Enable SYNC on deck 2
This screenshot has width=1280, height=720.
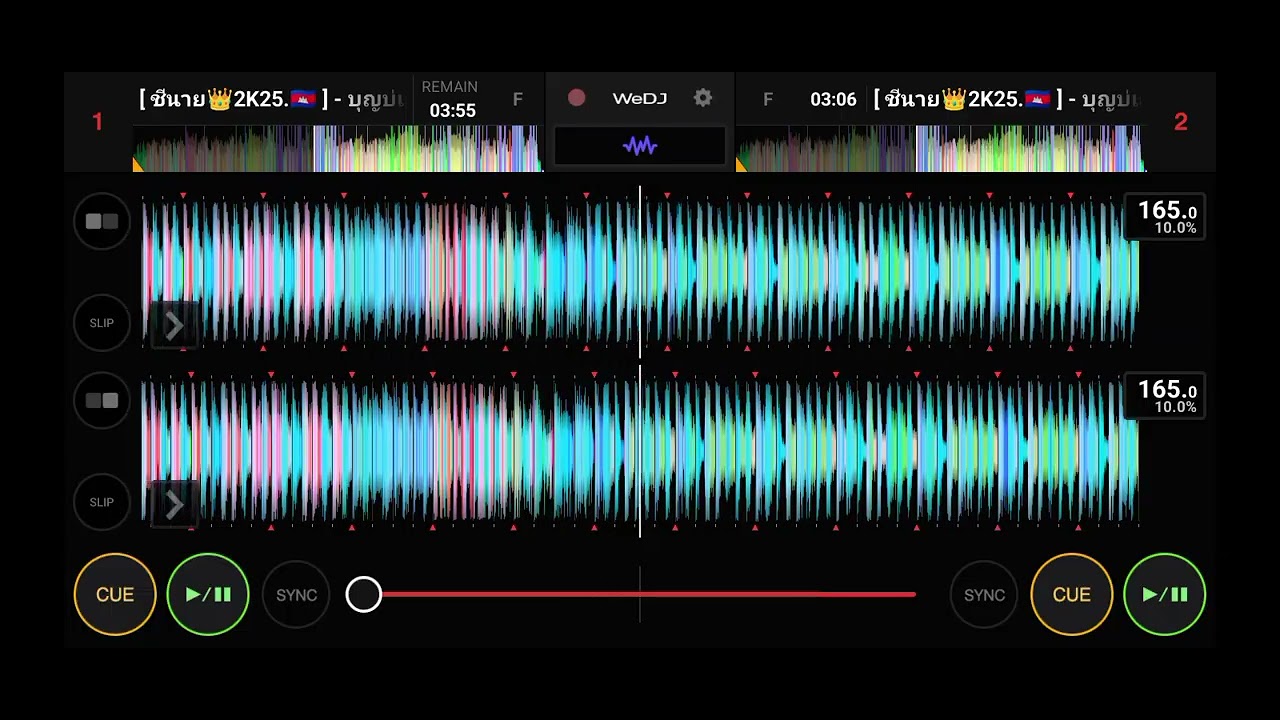[984, 595]
